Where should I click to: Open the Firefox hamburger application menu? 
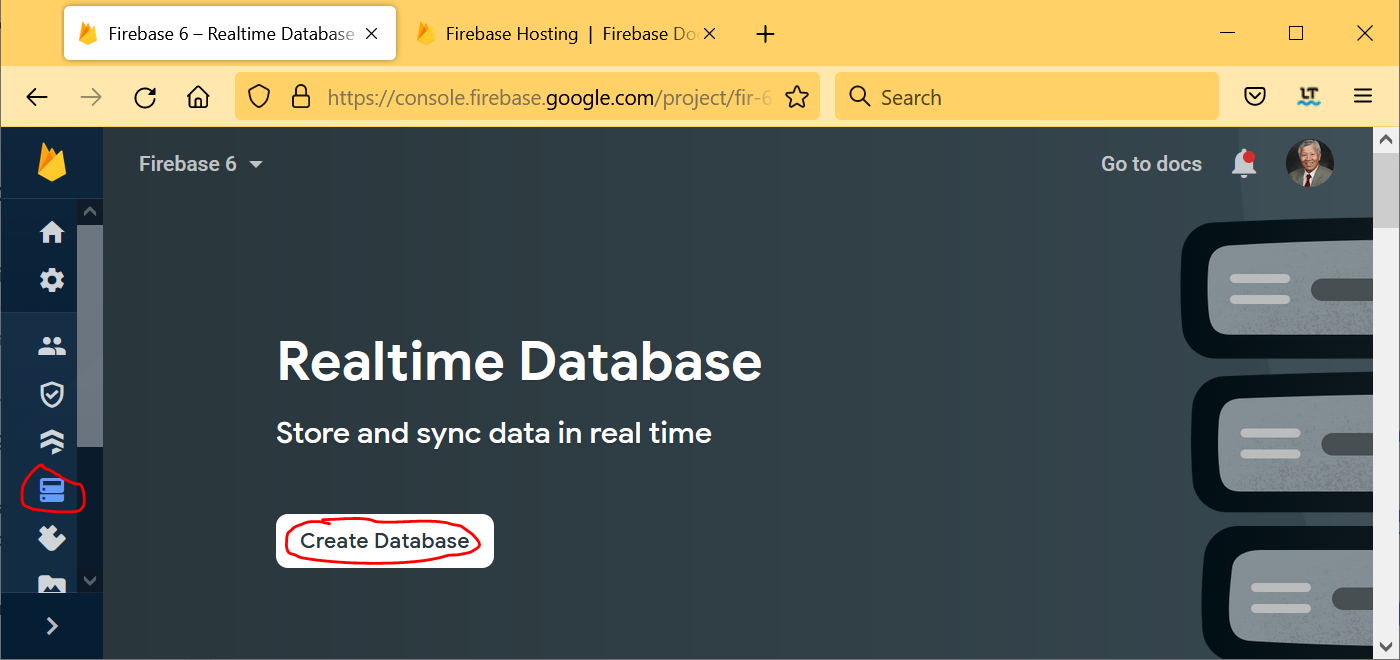(x=1362, y=97)
